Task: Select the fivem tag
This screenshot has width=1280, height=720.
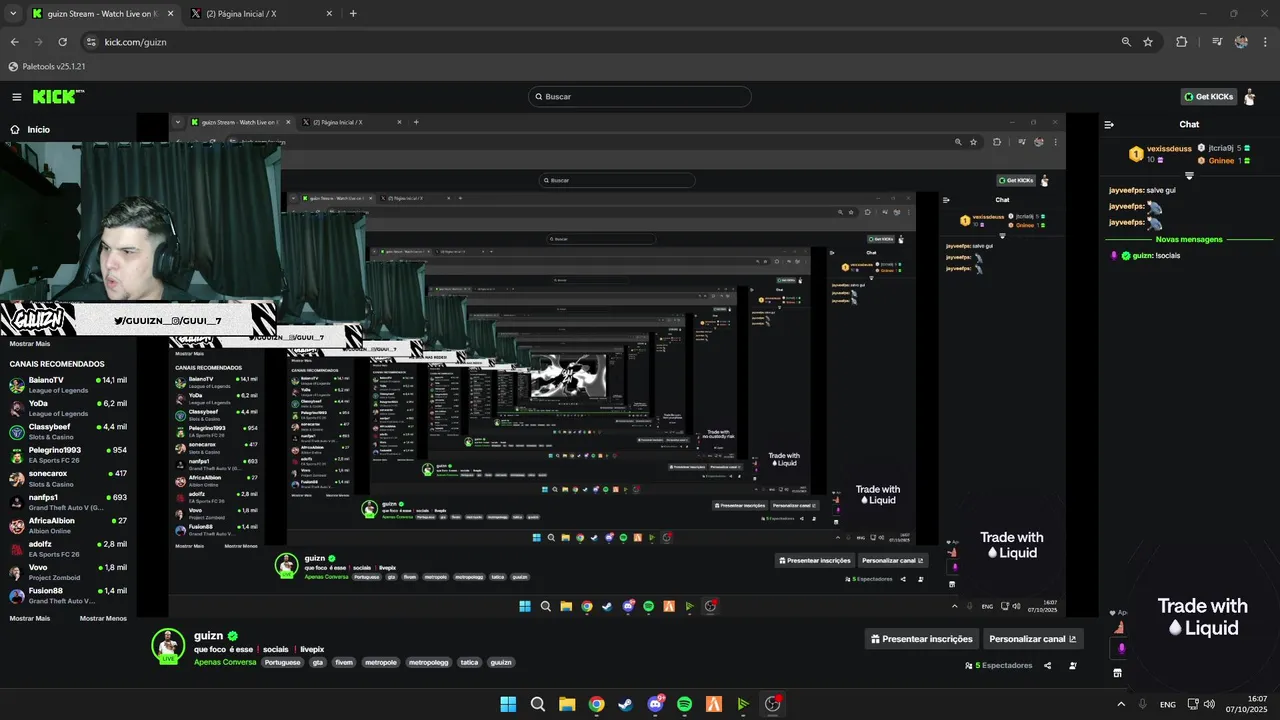Action: (344, 662)
